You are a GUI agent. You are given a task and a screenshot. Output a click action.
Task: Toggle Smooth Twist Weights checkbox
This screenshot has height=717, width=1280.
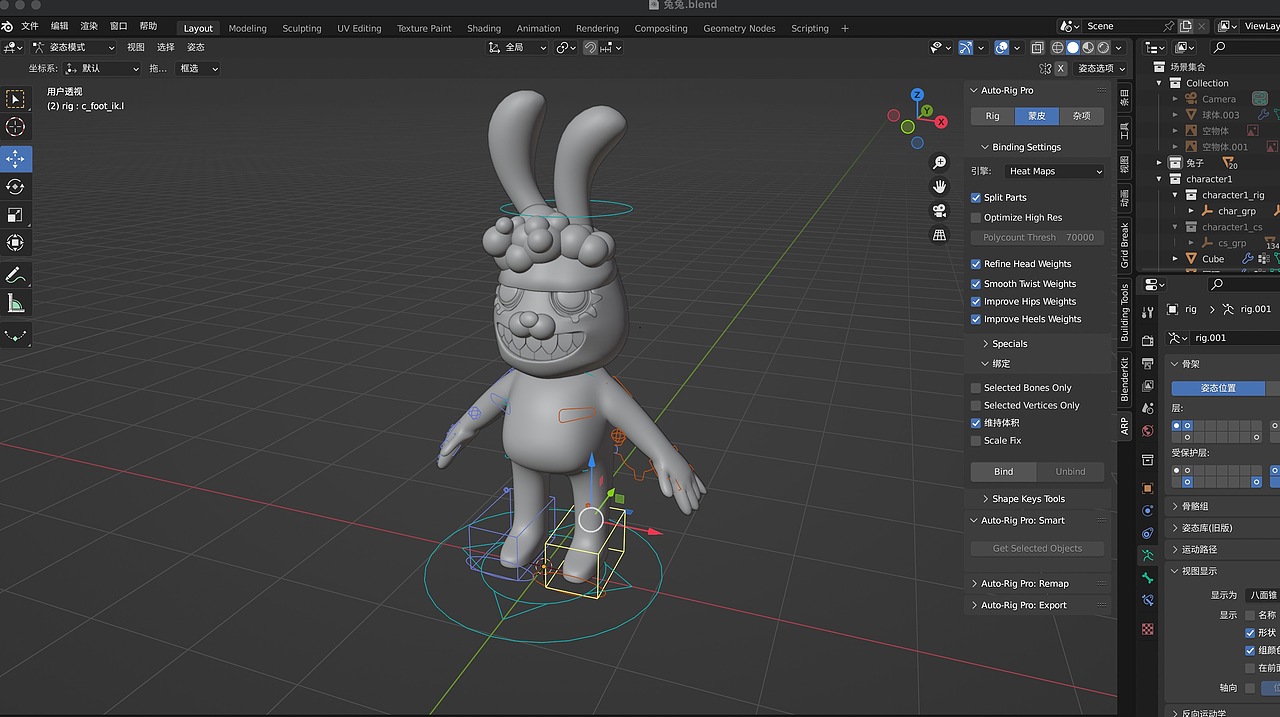click(976, 284)
